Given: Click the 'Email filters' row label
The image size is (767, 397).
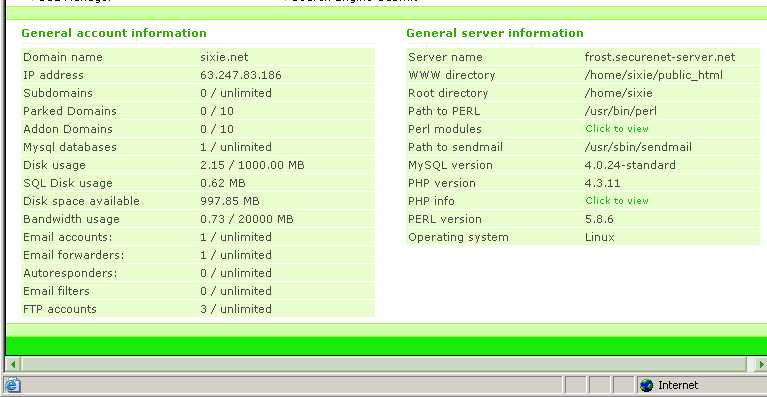Looking at the screenshot, I should [x=56, y=291].
